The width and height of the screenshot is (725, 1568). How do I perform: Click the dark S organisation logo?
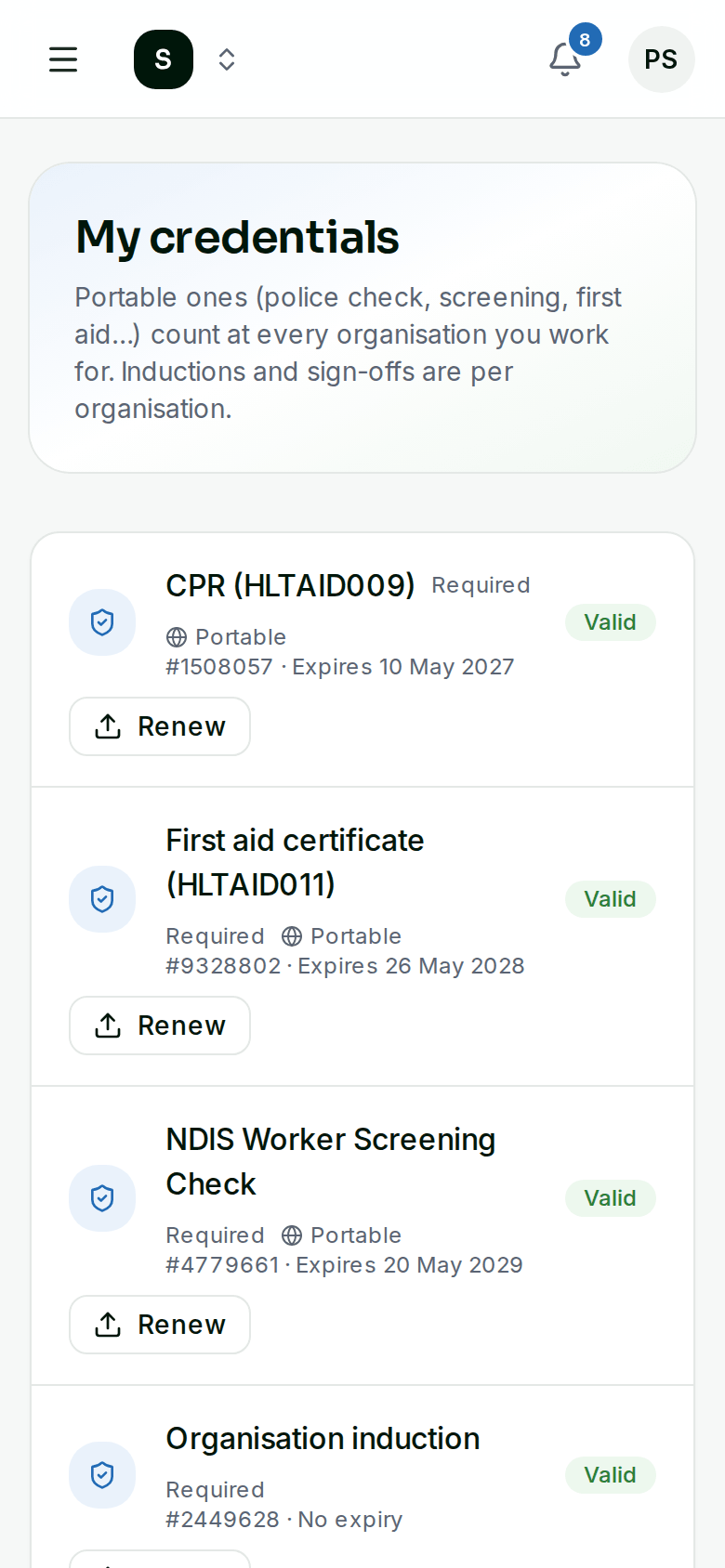coord(164,59)
